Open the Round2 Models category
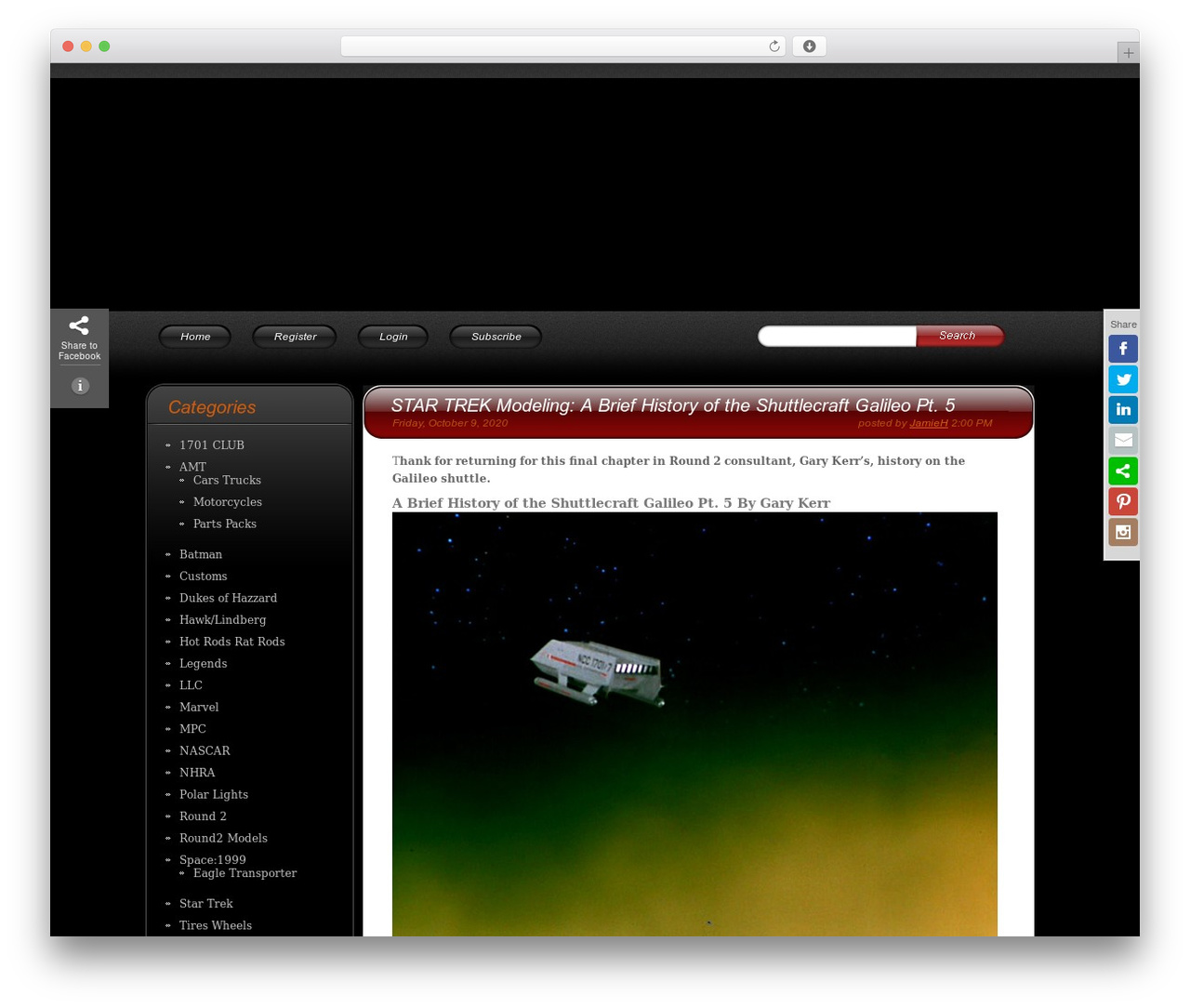Image resolution: width=1190 pixels, height=1008 pixels. [x=223, y=838]
